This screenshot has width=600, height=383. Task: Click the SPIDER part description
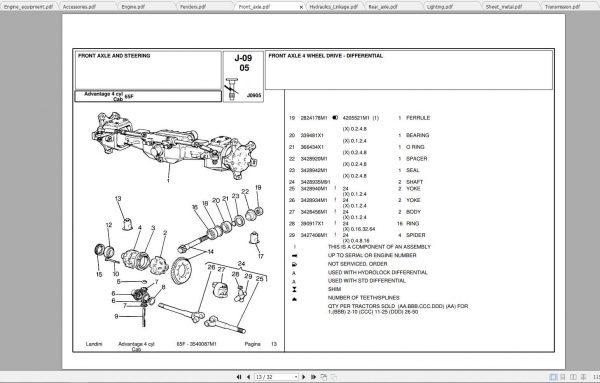point(416,235)
